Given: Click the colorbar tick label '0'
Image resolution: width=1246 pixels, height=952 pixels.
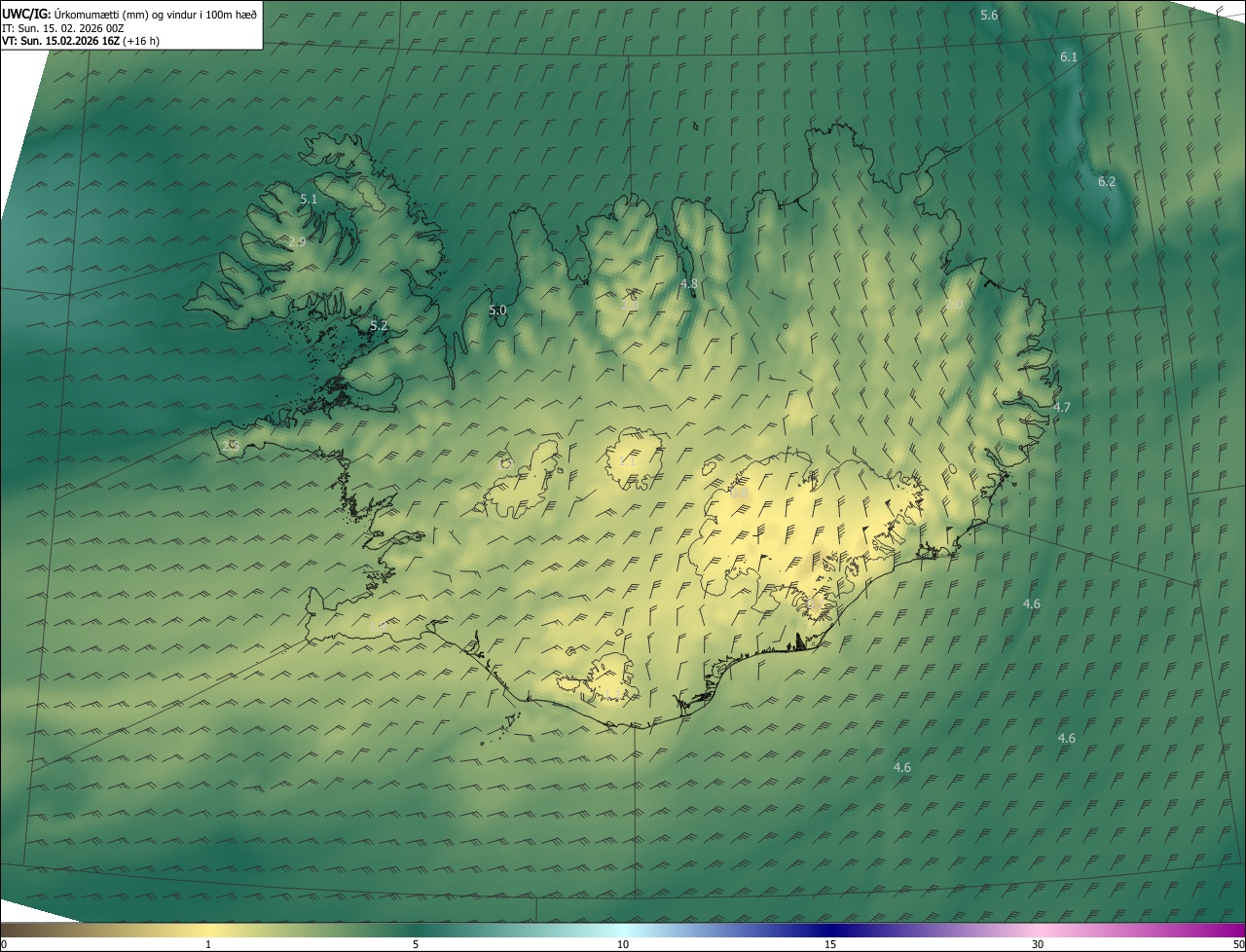Looking at the screenshot, I should click(x=4, y=944).
